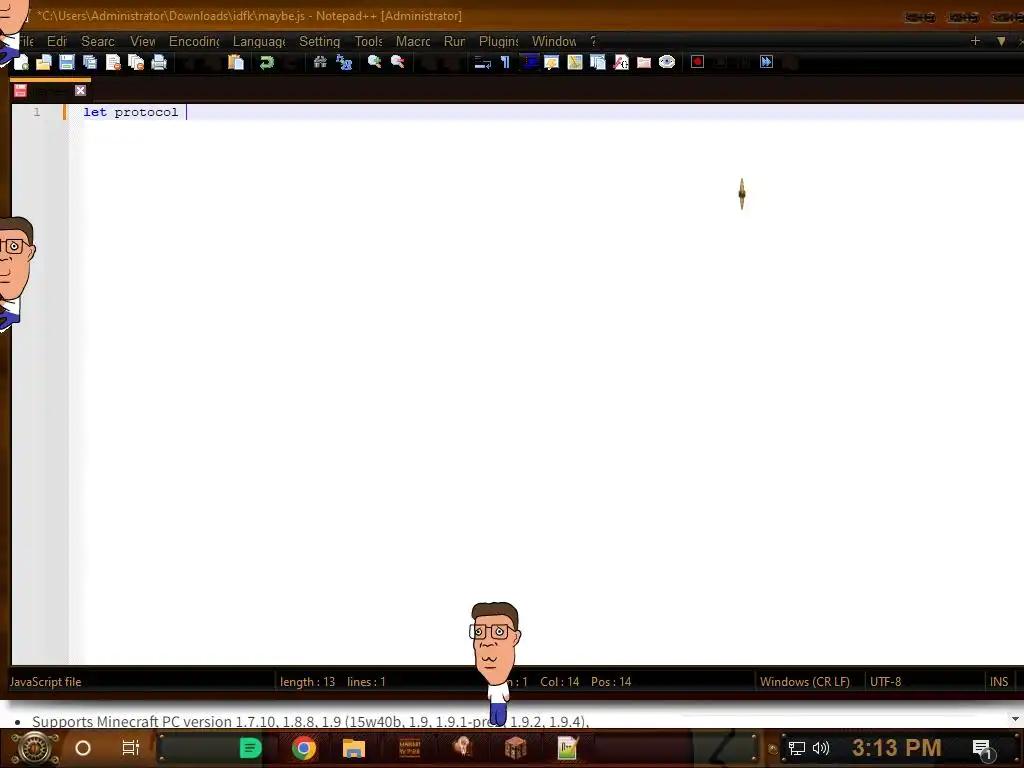Click the browser page scrollbar down arrow
The width and height of the screenshot is (1024, 768).
[x=1015, y=719]
